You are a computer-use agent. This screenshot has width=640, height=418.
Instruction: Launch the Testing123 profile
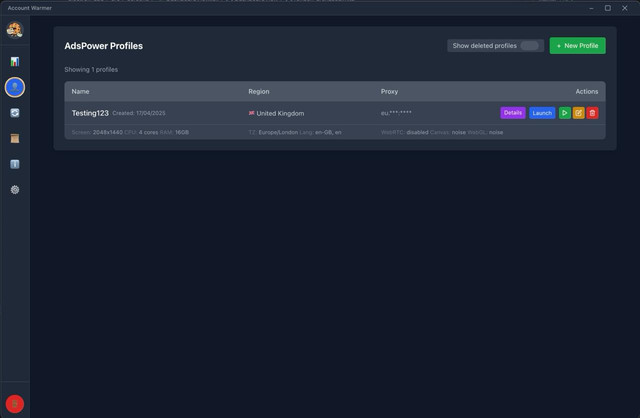[x=542, y=113]
